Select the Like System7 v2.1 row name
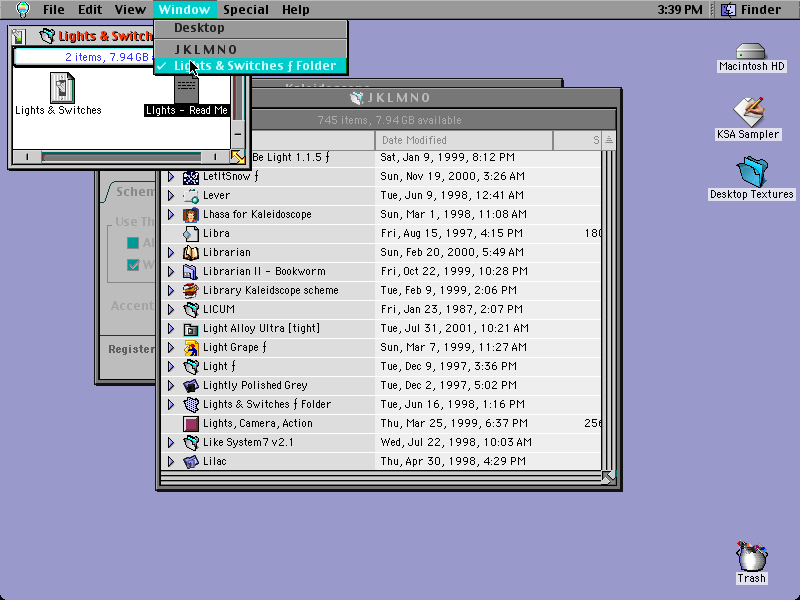Screen dimensions: 800x600 click(x=248, y=442)
